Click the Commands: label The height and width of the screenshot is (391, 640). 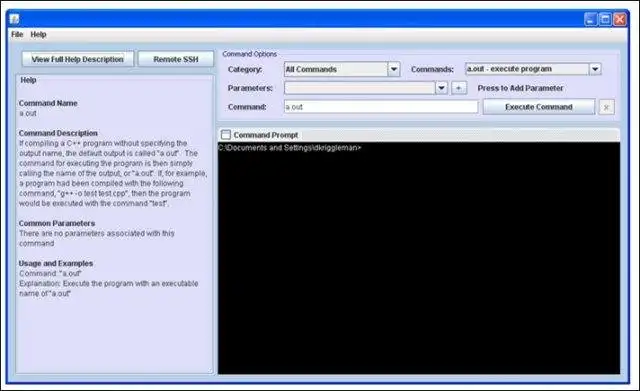point(432,69)
